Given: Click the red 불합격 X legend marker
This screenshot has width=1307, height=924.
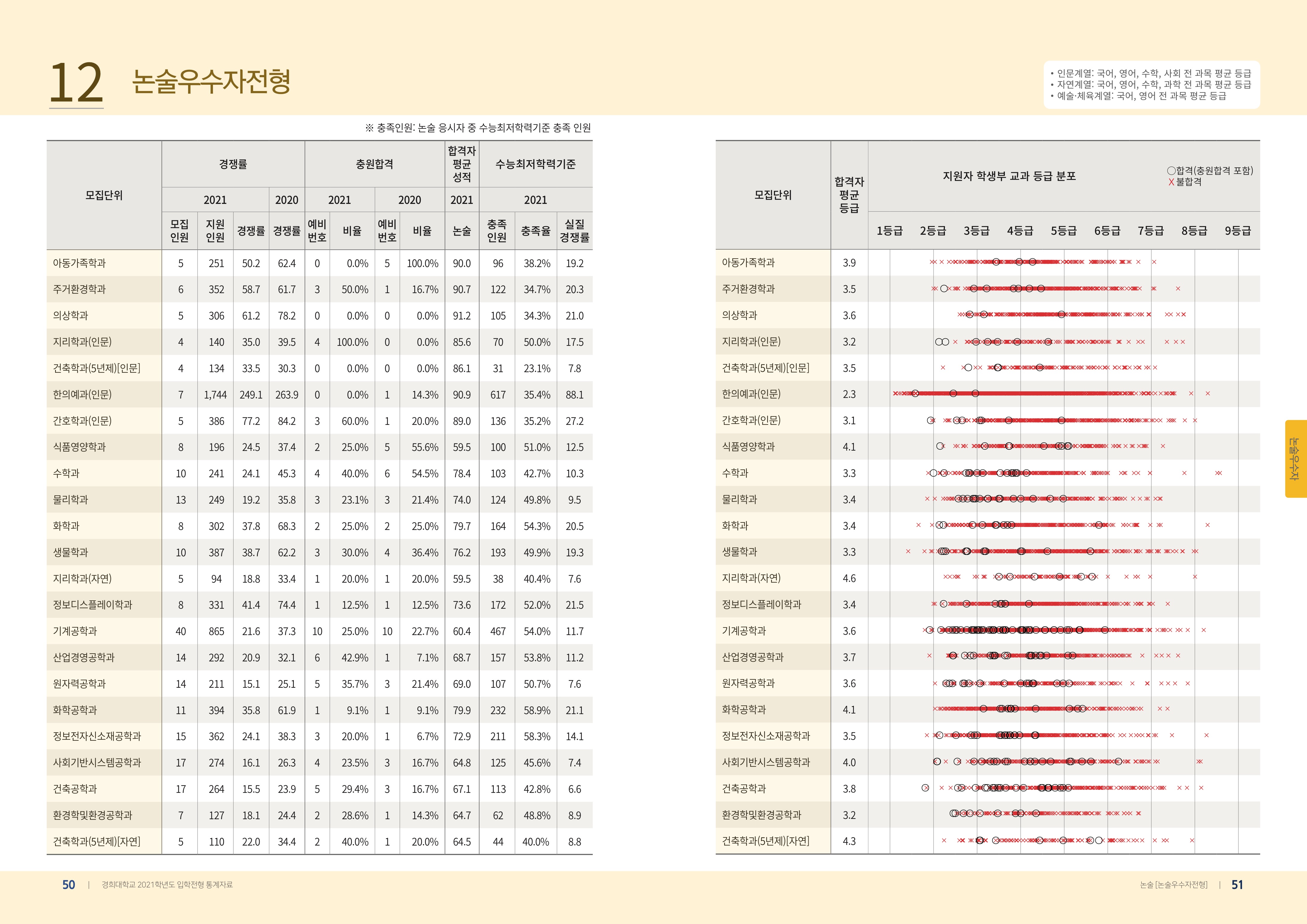Looking at the screenshot, I should [x=1171, y=182].
